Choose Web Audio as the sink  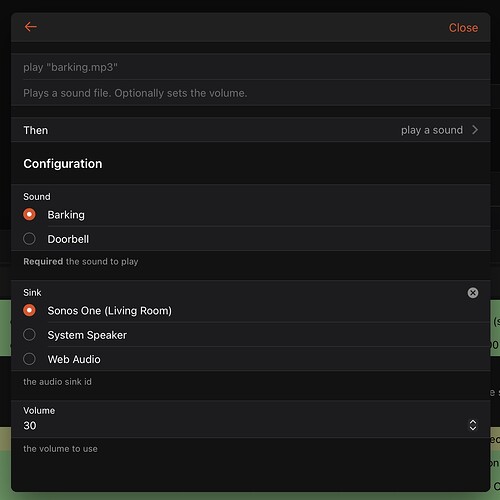[29, 359]
